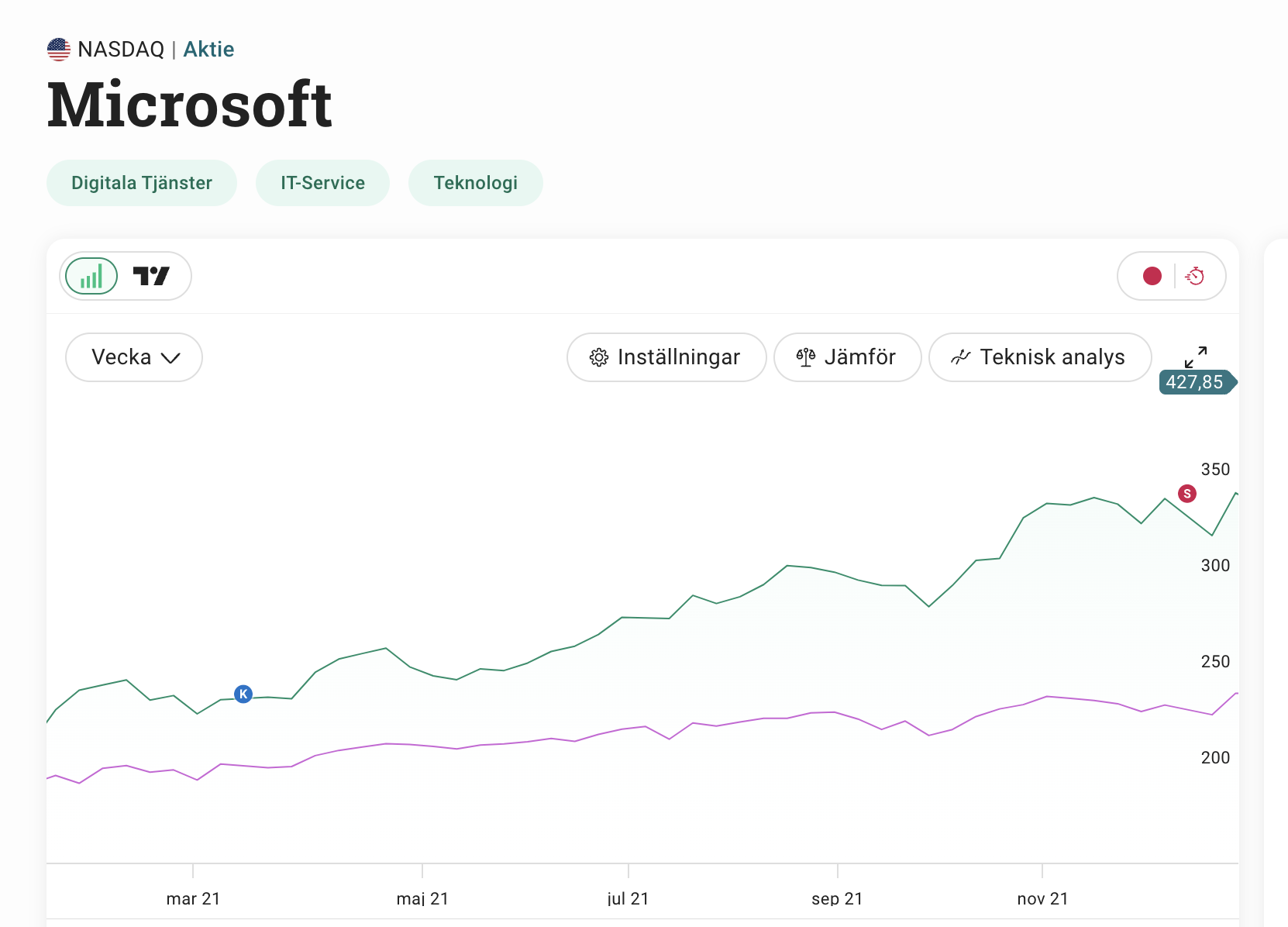Screen dimensions: 1288x927
Task: Click the blue K marker on chart
Action: click(243, 694)
